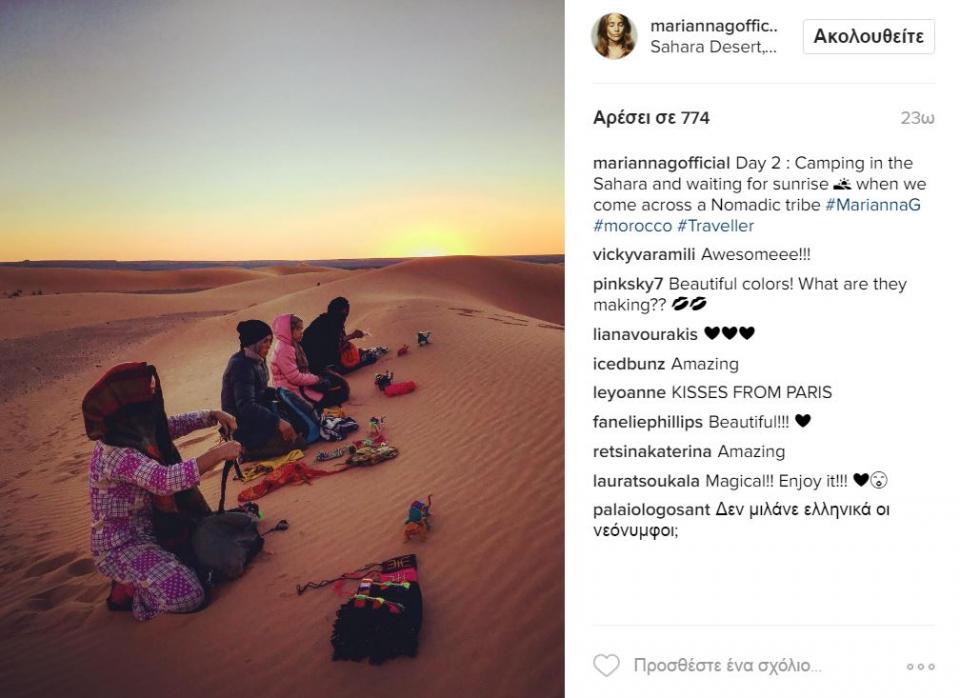Open the #MariannaG hashtag
The width and height of the screenshot is (960, 698).
tap(872, 205)
